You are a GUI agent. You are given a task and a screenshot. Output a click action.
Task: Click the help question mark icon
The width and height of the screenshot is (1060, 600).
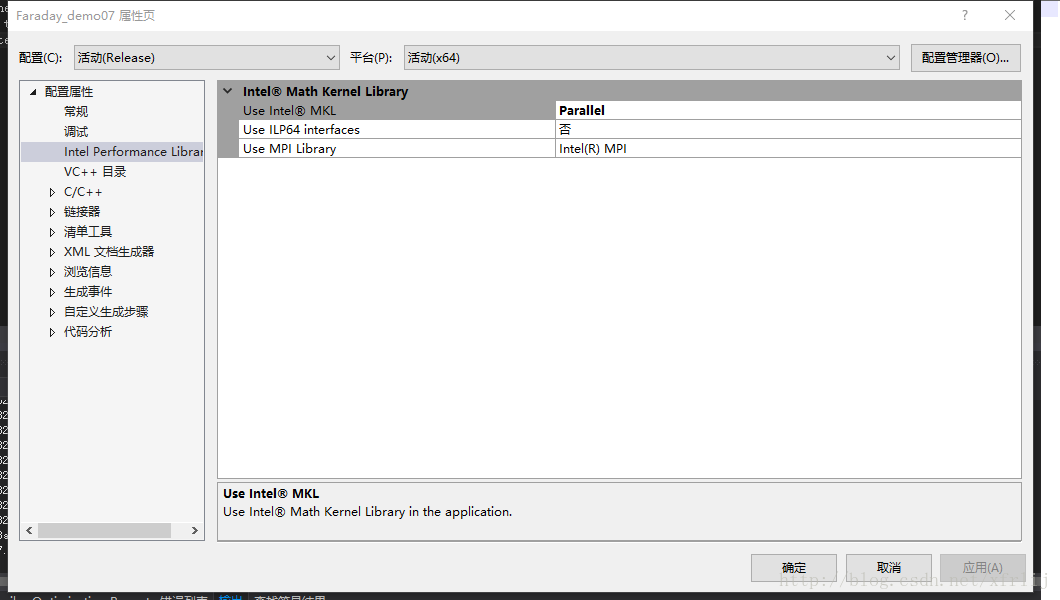click(x=965, y=15)
